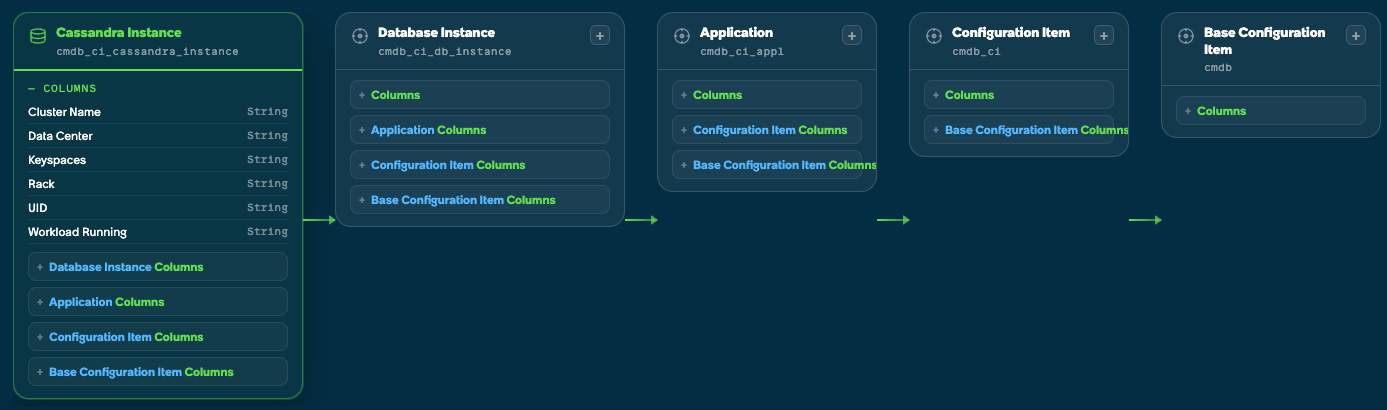Screen dimensions: 1387x410
Task: Click the target icon beside Database Instance
Action: pyautogui.click(x=360, y=36)
